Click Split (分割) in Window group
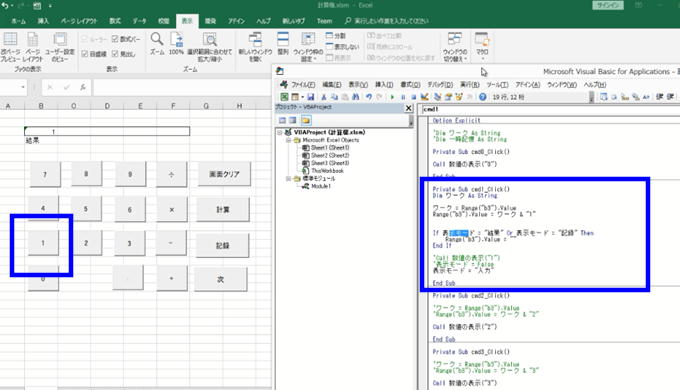 336,36
